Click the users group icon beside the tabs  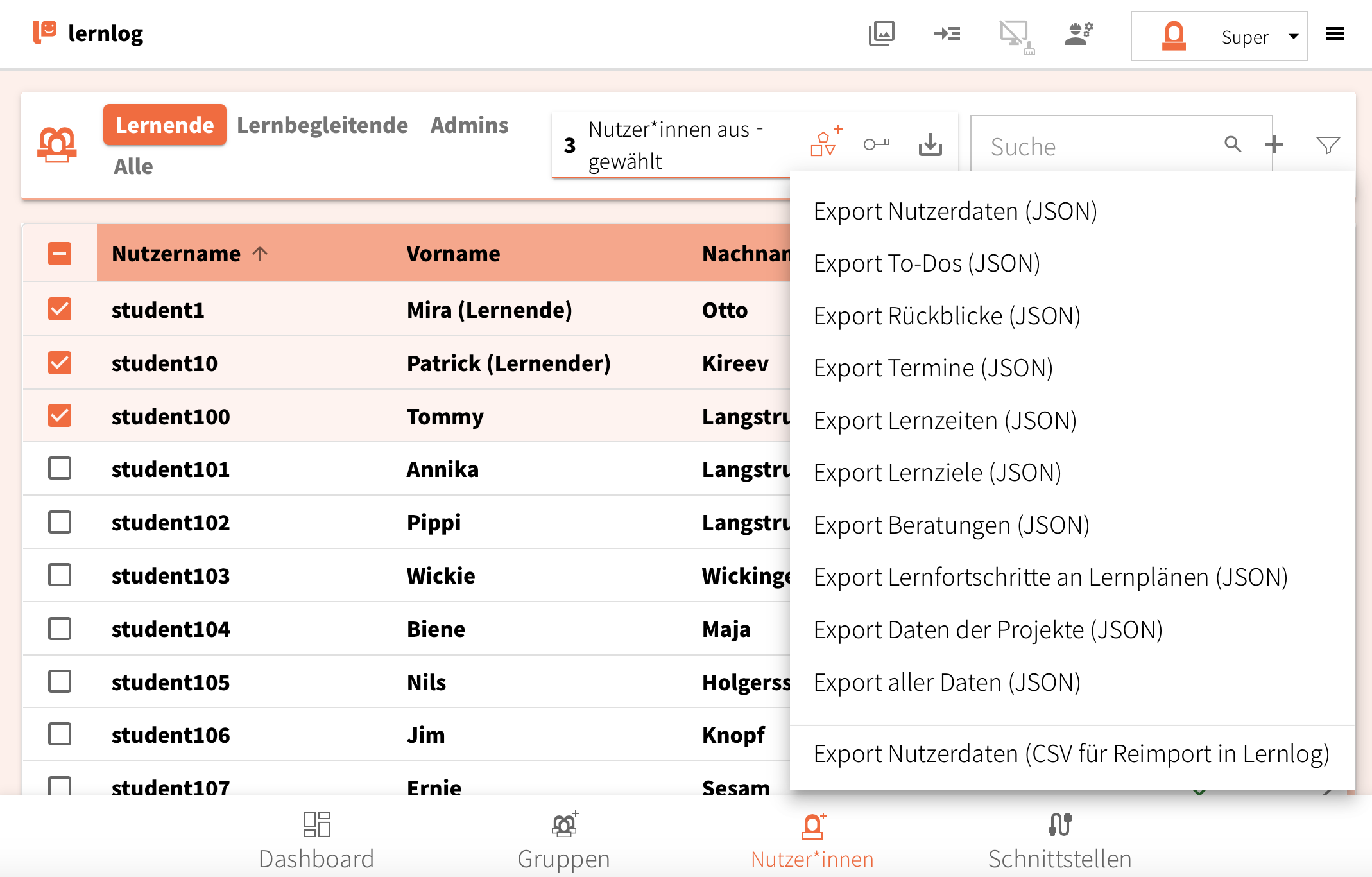click(57, 144)
